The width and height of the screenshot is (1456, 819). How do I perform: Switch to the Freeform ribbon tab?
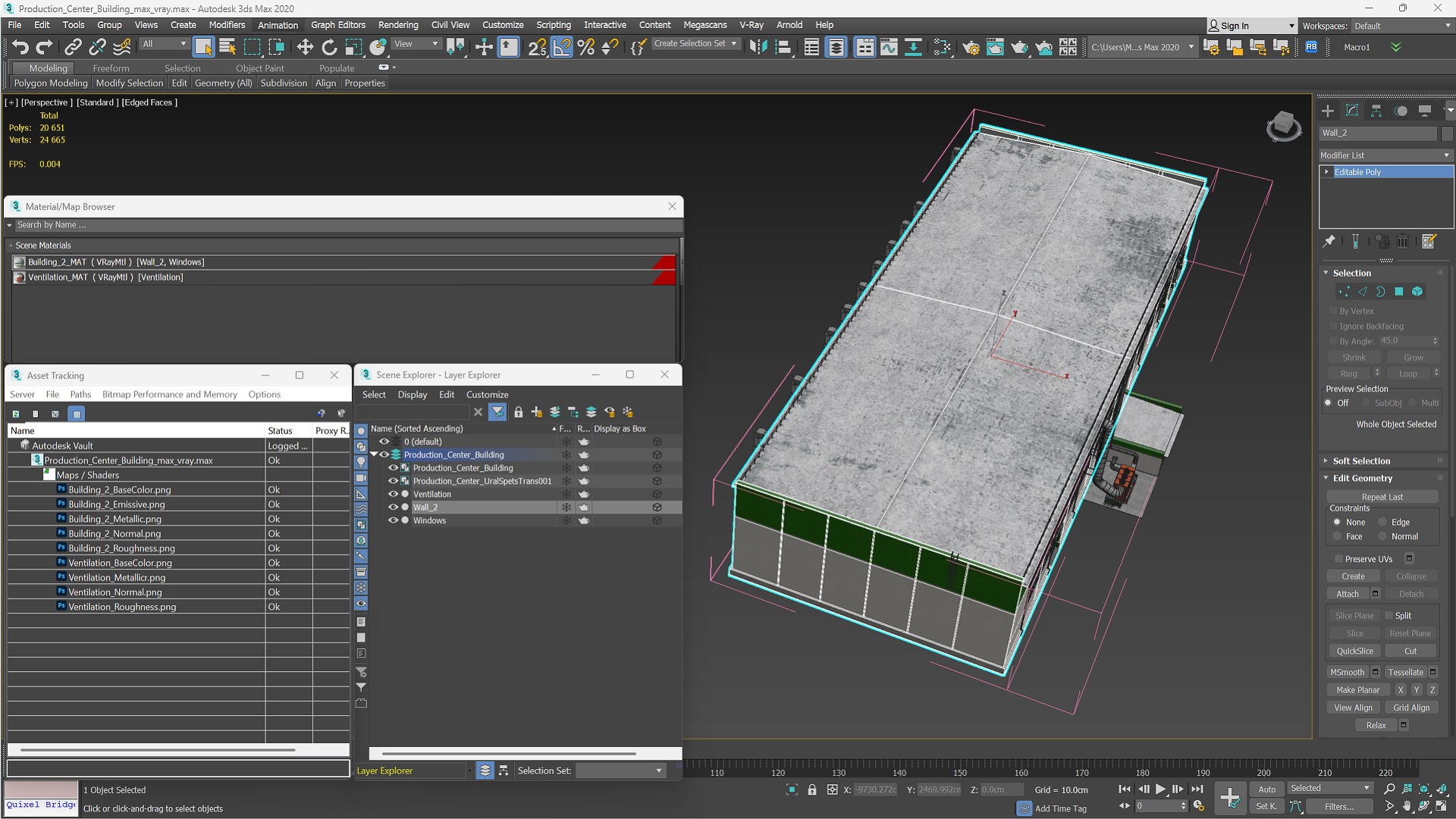[x=111, y=68]
